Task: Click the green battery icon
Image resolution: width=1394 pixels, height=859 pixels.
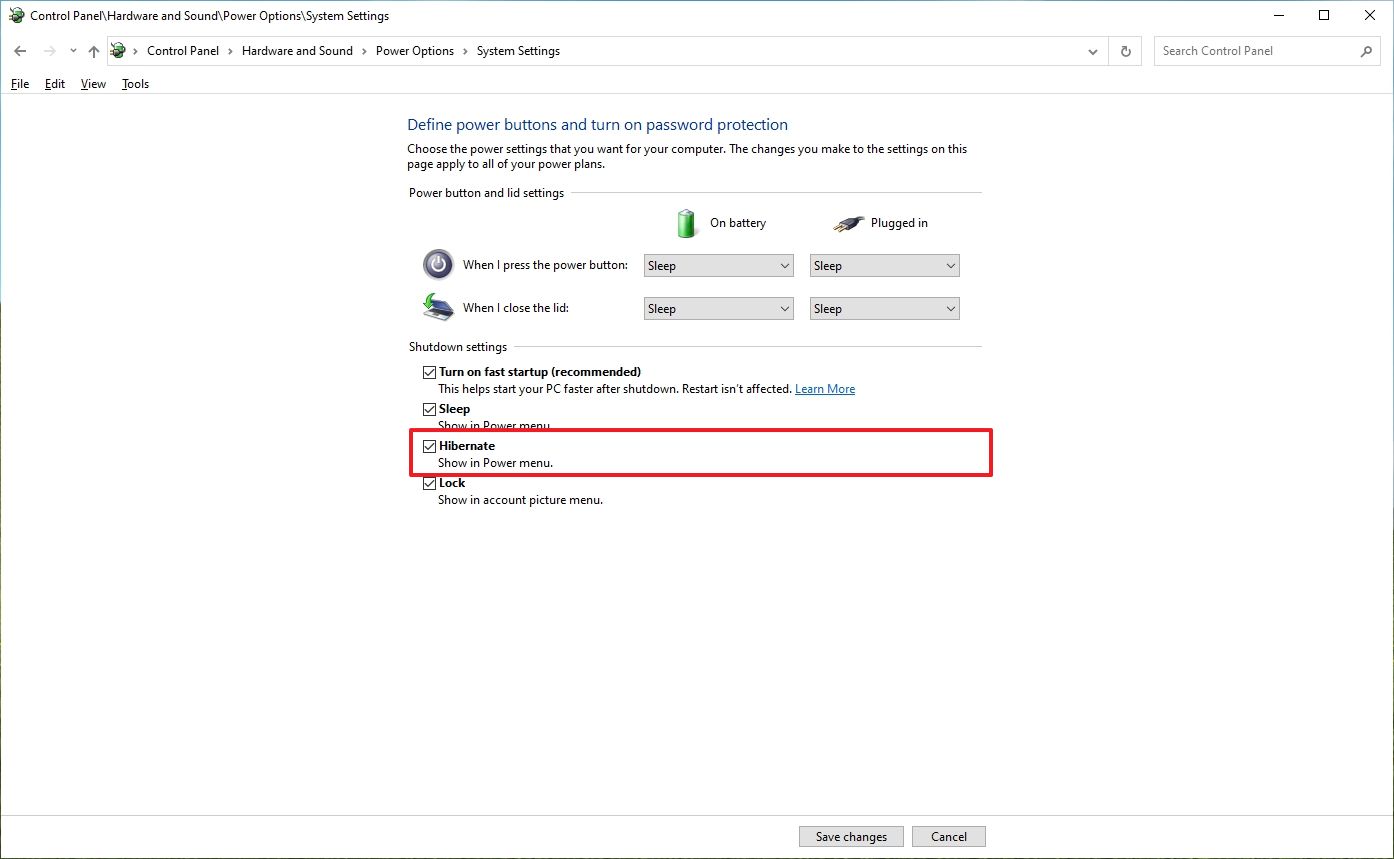Action: (686, 223)
